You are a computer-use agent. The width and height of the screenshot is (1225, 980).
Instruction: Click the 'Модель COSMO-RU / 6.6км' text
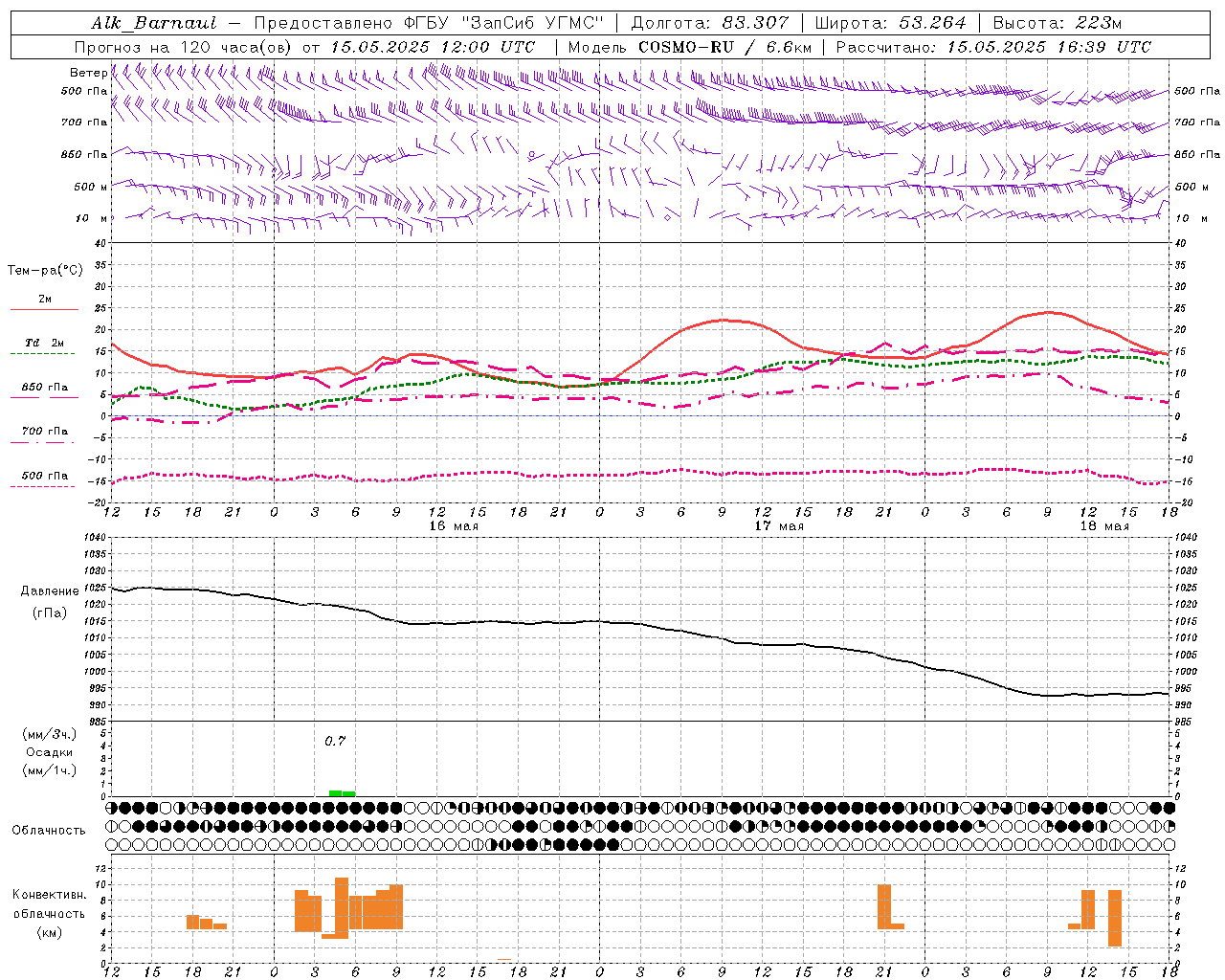(689, 47)
